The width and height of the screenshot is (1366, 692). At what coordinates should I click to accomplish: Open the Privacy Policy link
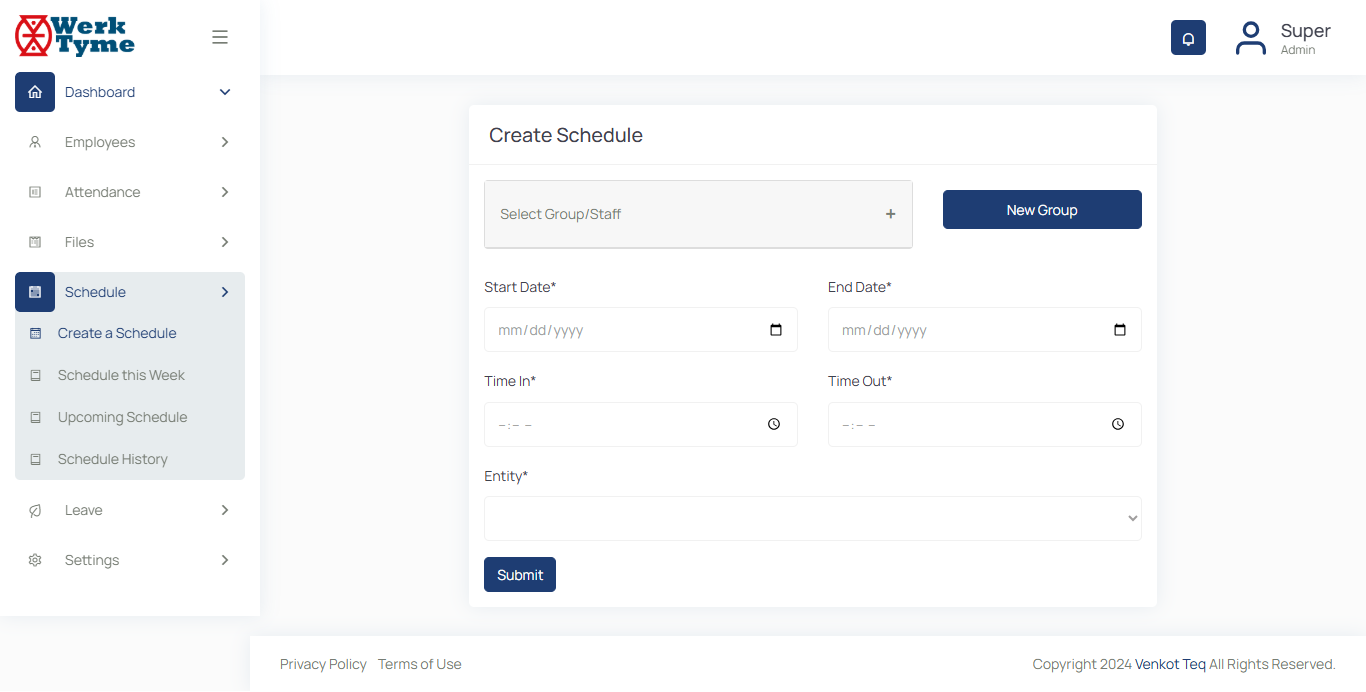tap(323, 664)
